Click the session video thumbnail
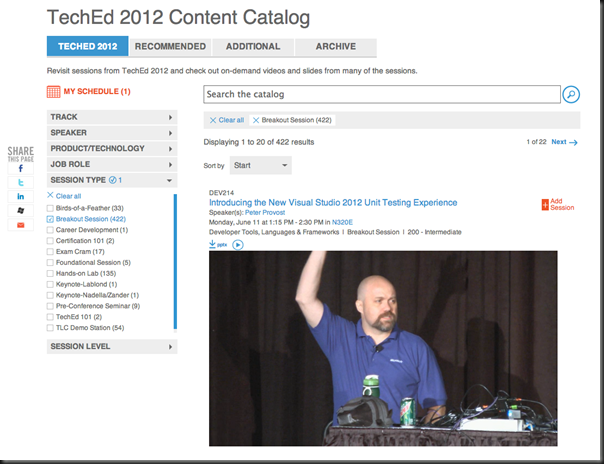The image size is (604, 464). [383, 348]
